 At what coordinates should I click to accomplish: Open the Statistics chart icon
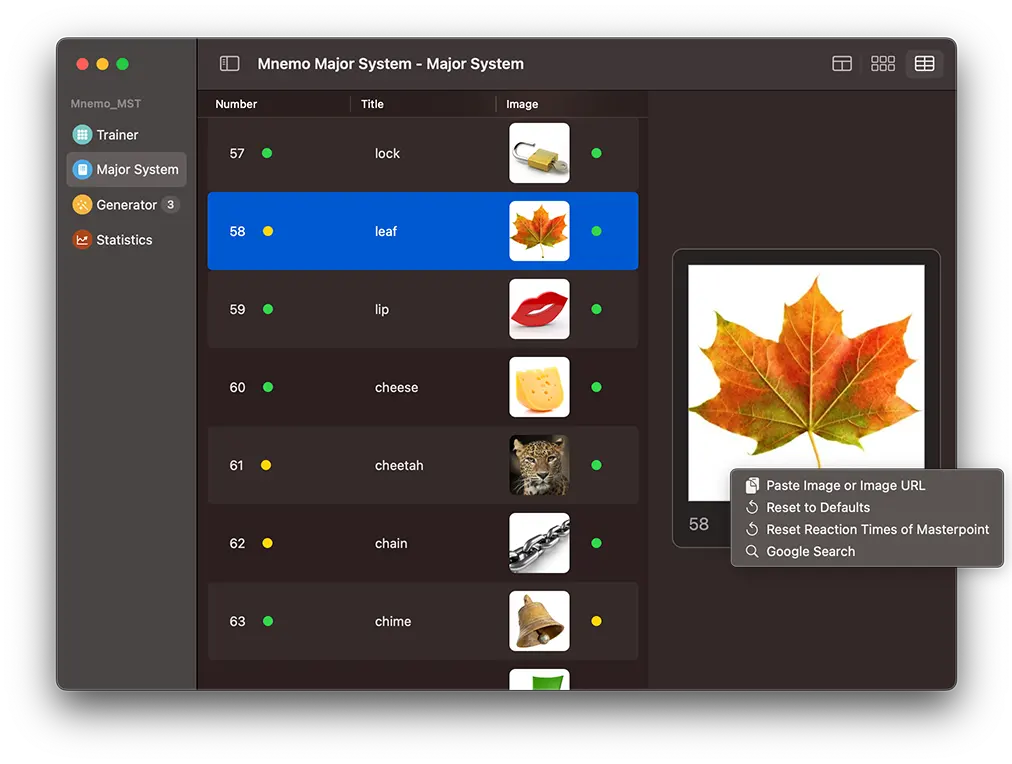[81, 239]
